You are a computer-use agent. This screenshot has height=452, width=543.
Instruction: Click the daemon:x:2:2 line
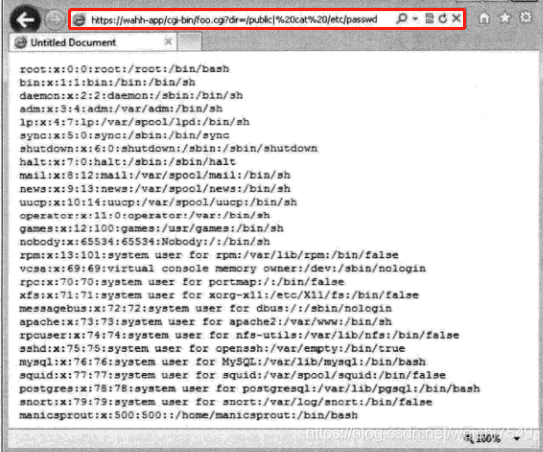click(x=131, y=95)
